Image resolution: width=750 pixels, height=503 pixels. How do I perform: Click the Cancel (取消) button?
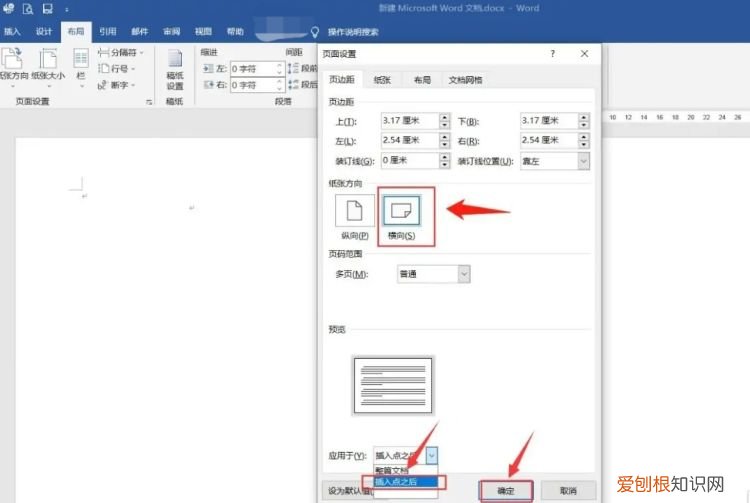[x=568, y=491]
